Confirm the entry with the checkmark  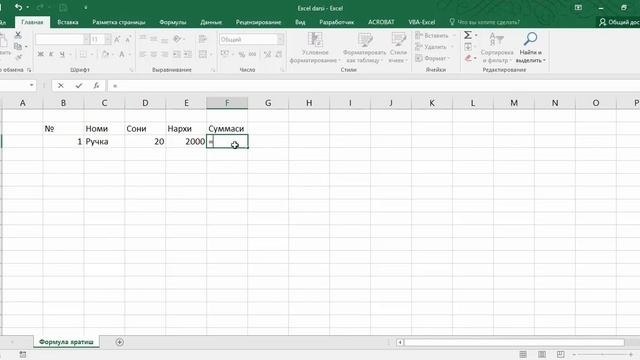tap(78, 85)
